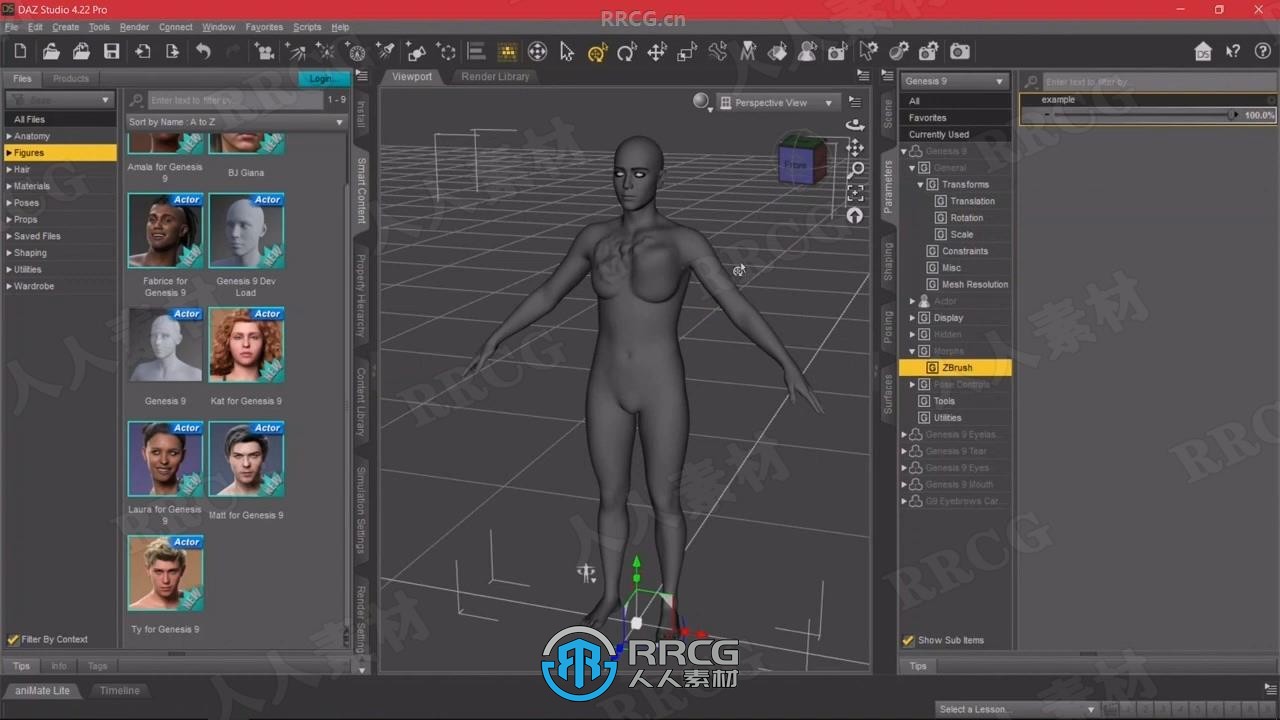Open the Render menu
Image resolution: width=1280 pixels, height=720 pixels.
pos(134,27)
